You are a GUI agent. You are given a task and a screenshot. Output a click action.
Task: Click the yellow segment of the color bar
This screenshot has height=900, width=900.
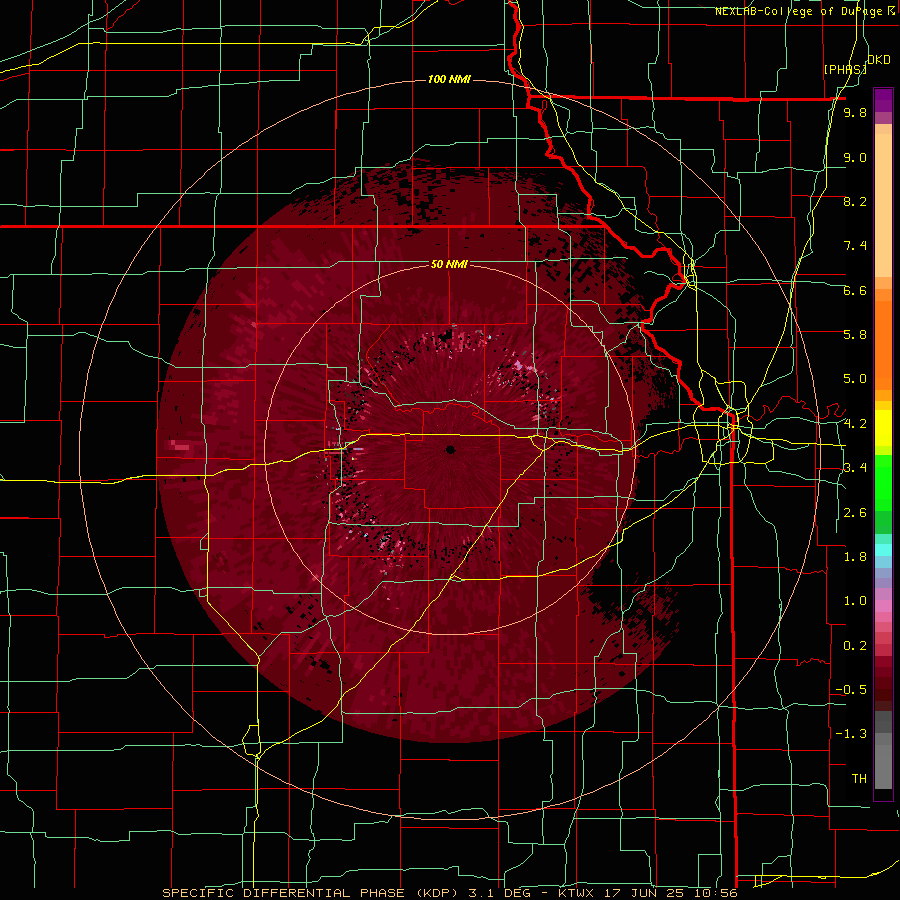[883, 428]
